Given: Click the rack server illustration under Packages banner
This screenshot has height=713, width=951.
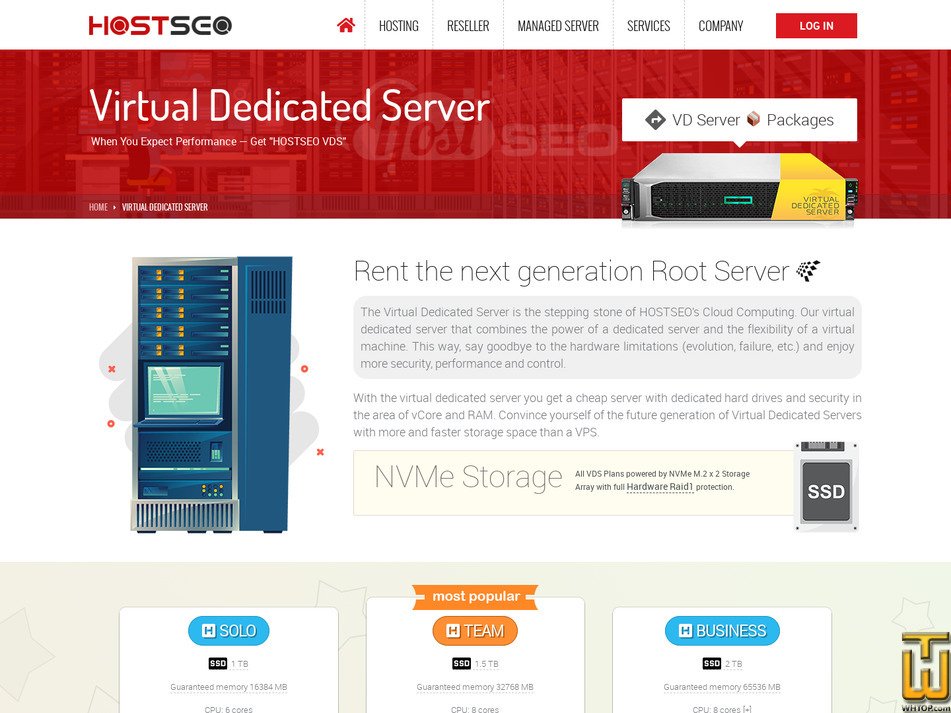Looking at the screenshot, I should 738,188.
